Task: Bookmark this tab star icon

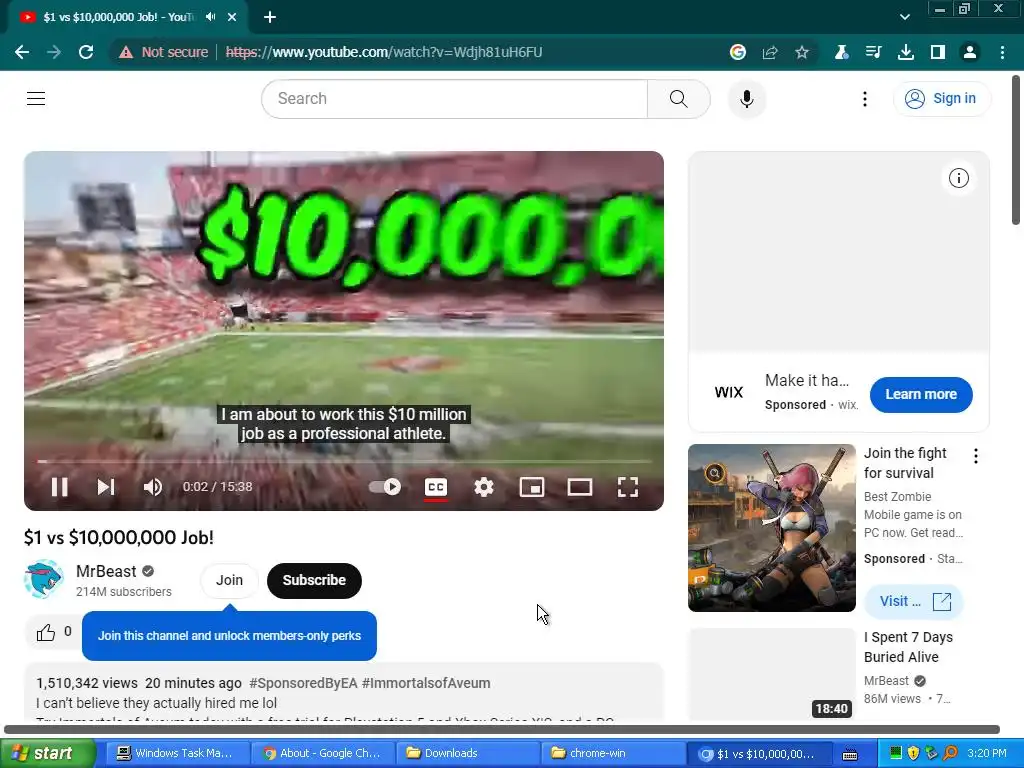Action: click(x=802, y=52)
